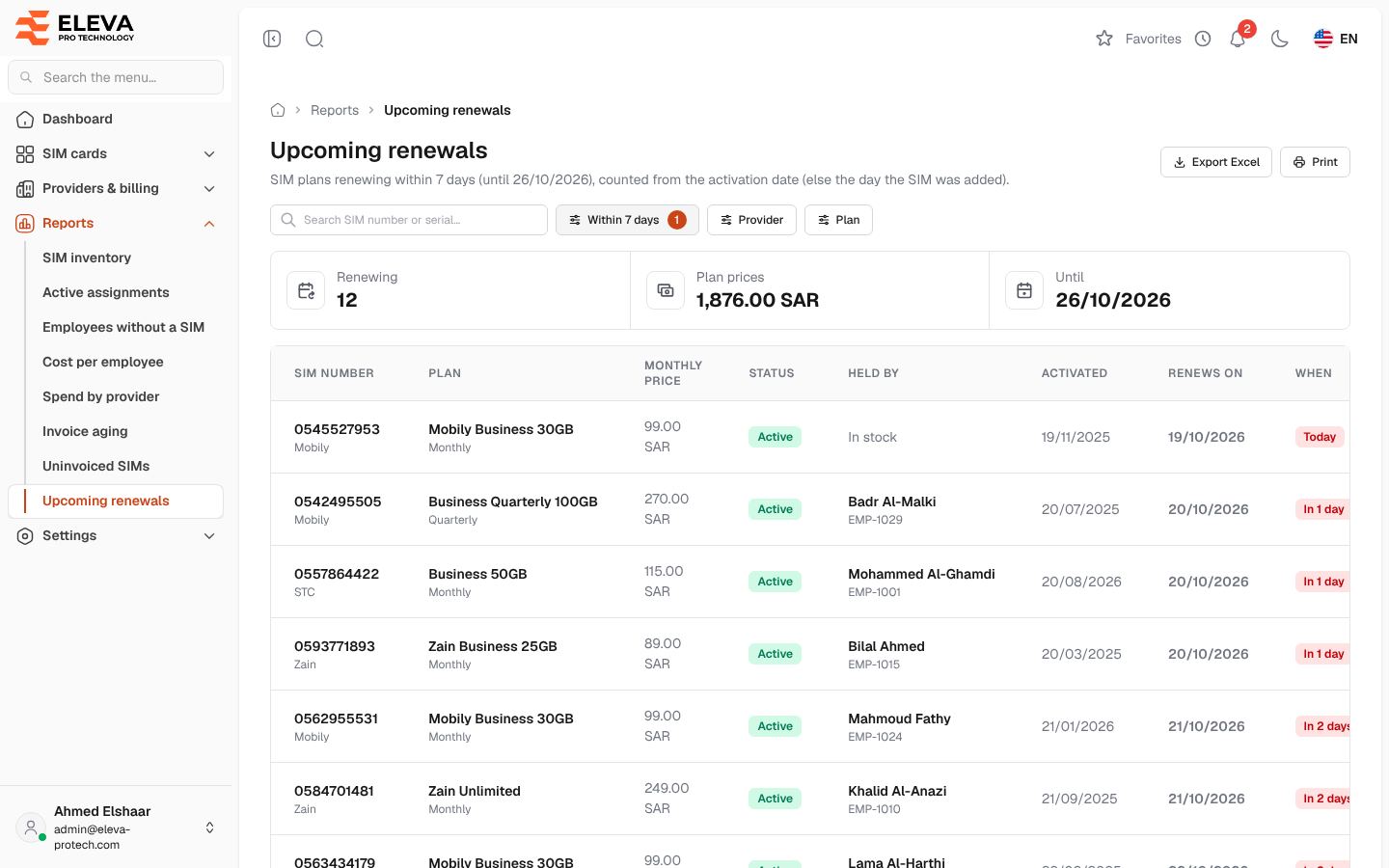Click the Plan prices money icon
The height and width of the screenshot is (868, 1389).
pyautogui.click(x=666, y=290)
